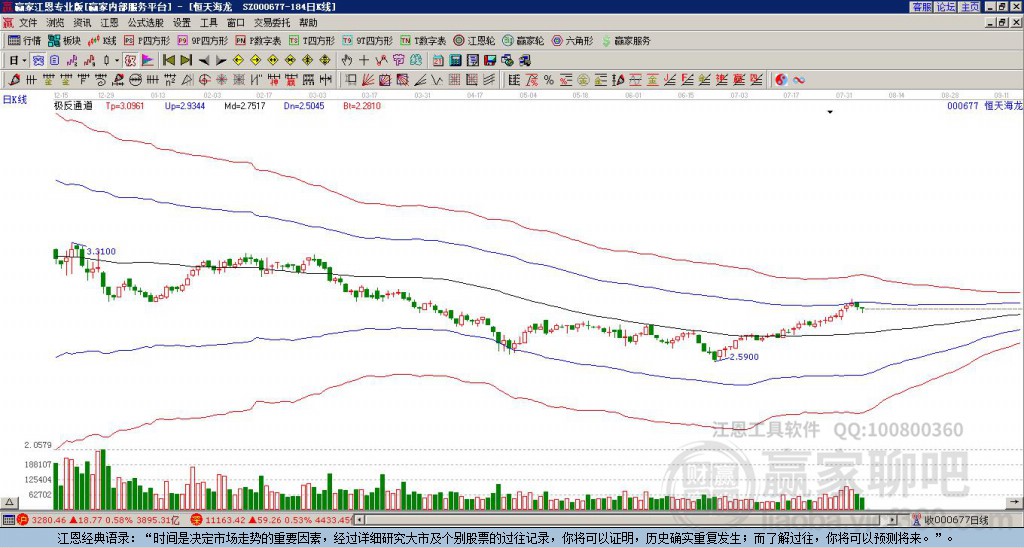Click the Shenzhen index 11163.42 status entry
The width and height of the screenshot is (1024, 548).
272,520
